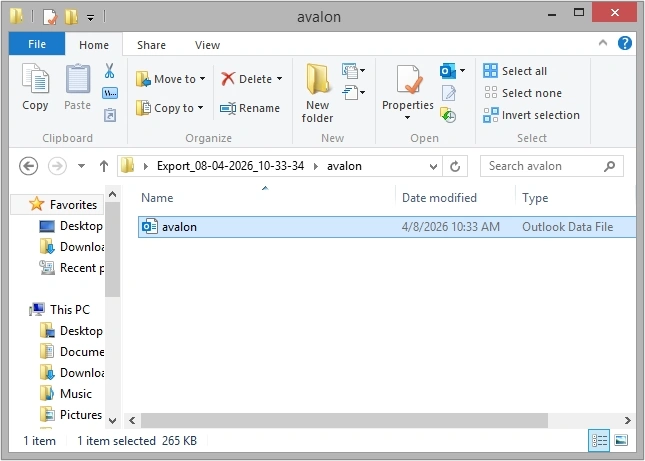Open Downloads under This PC
Viewport: 645px width, 461px height.
click(72, 373)
